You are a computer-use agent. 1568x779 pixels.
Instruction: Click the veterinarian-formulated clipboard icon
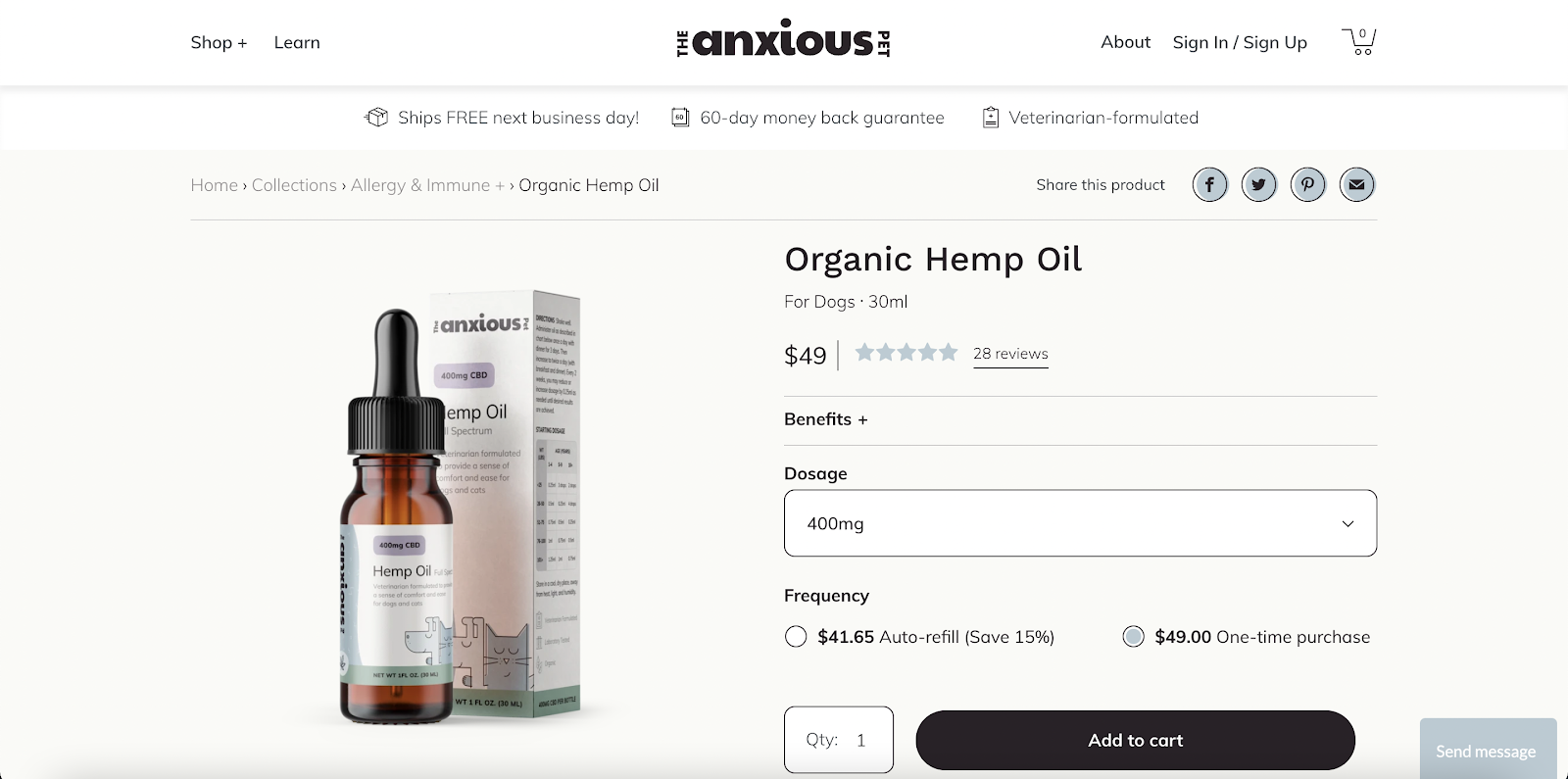(x=991, y=118)
